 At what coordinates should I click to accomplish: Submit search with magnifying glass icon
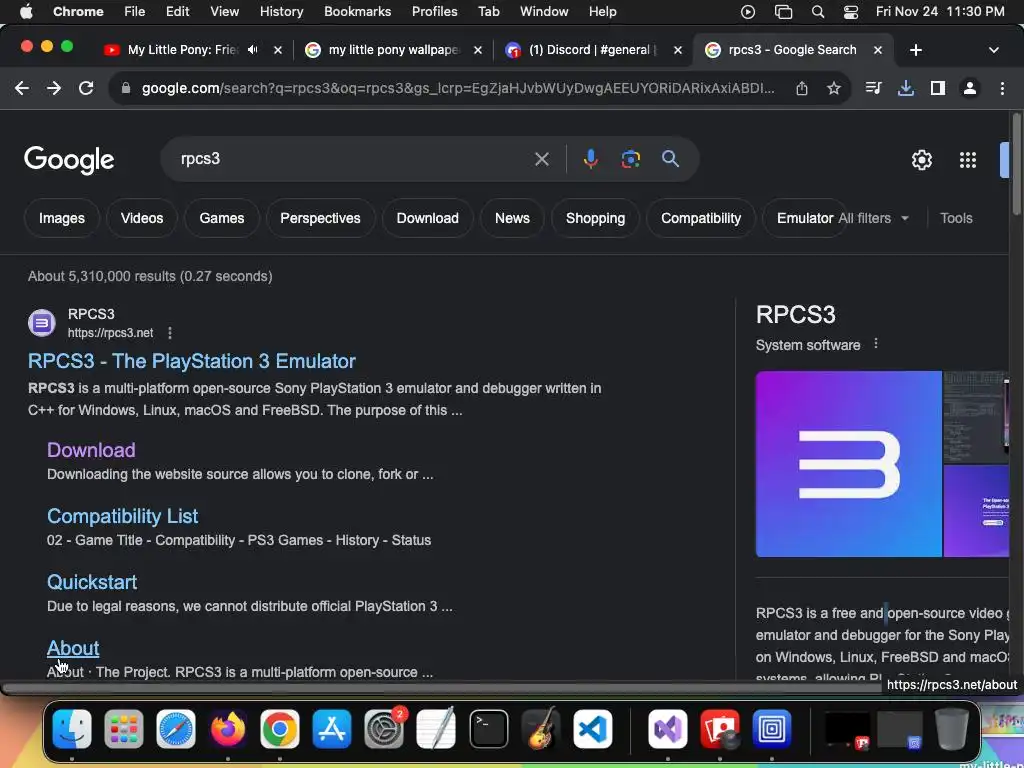pyautogui.click(x=670, y=159)
